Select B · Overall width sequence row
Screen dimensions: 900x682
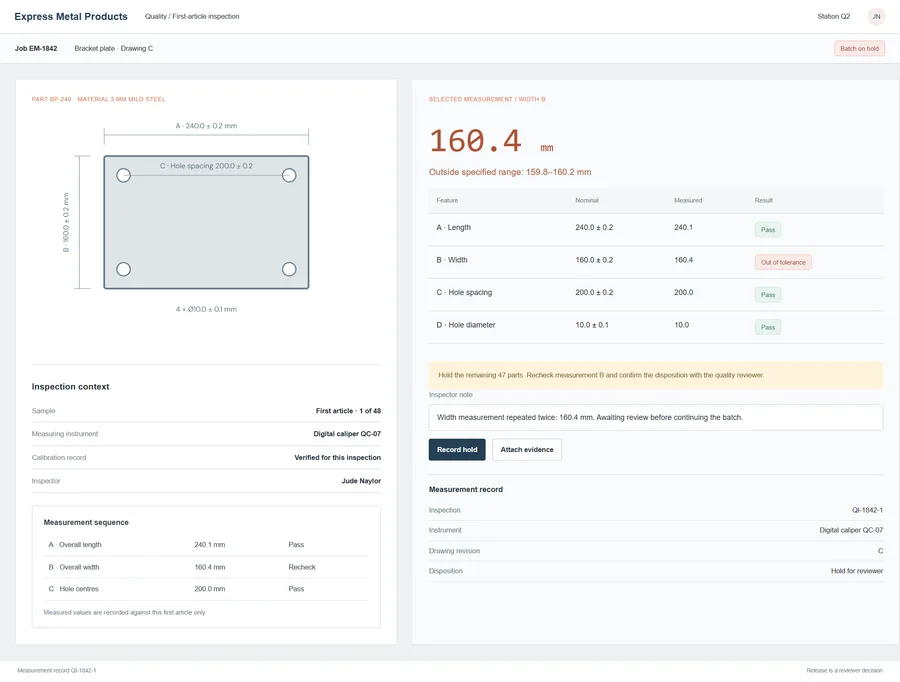click(x=206, y=567)
